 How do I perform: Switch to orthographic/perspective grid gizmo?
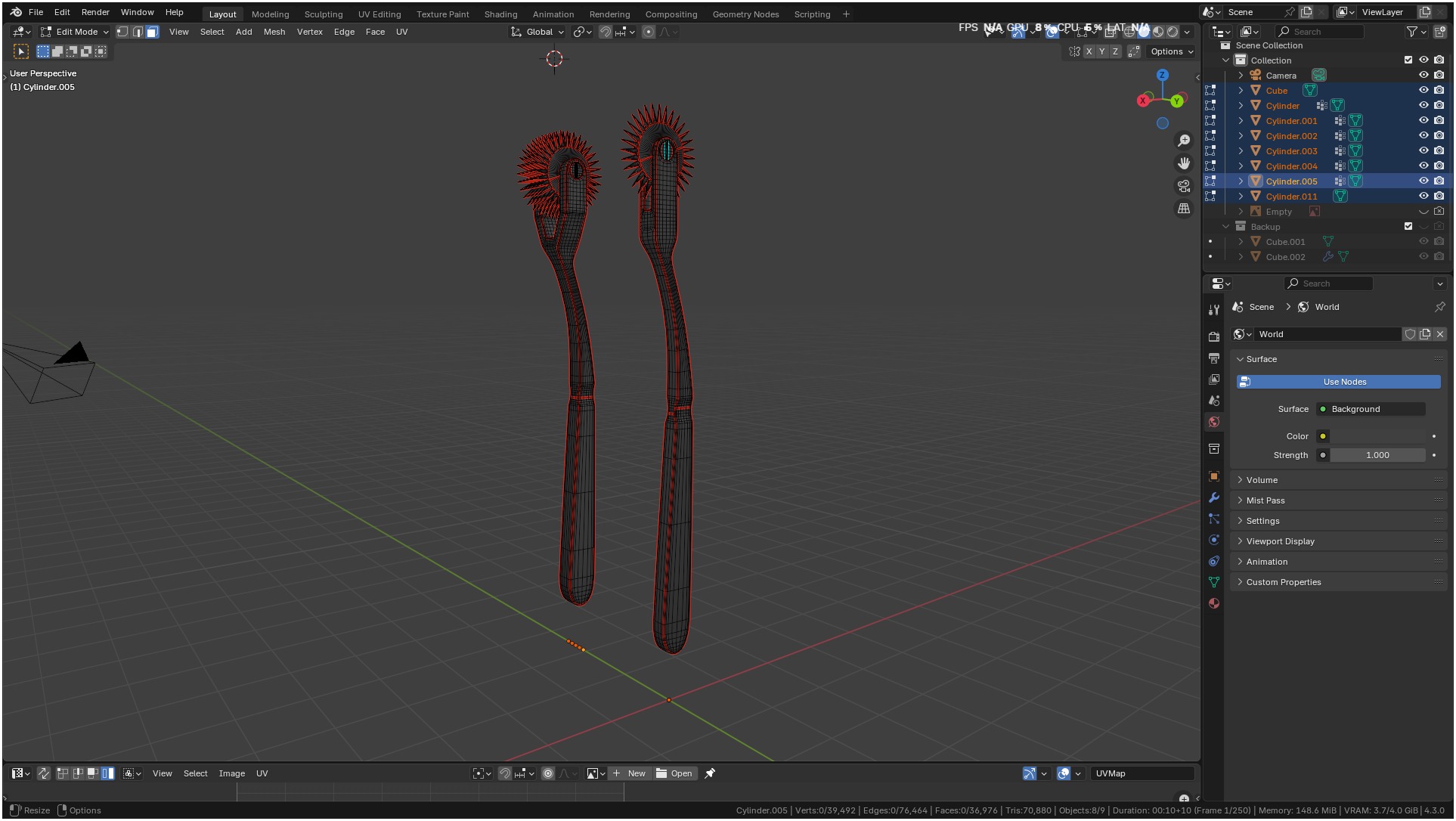pyautogui.click(x=1184, y=209)
